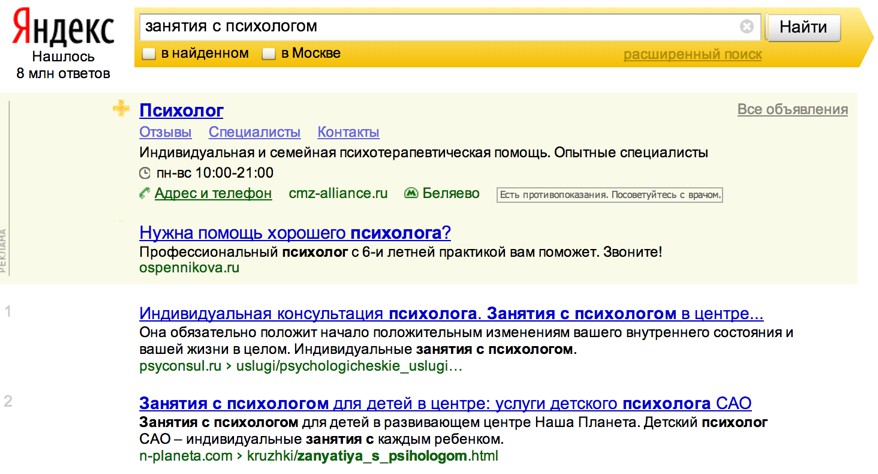Click the snippet mentioning 'центре Наша Планета'
Image resolution: width=878 pixels, height=474 pixels.
click(454, 430)
